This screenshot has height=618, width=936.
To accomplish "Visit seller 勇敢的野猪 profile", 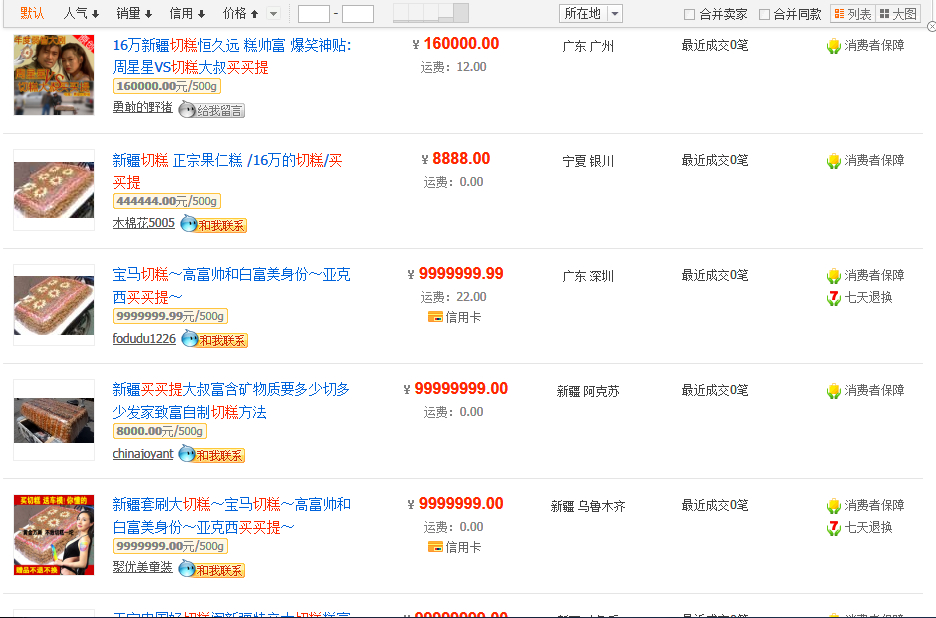I will coord(143,107).
